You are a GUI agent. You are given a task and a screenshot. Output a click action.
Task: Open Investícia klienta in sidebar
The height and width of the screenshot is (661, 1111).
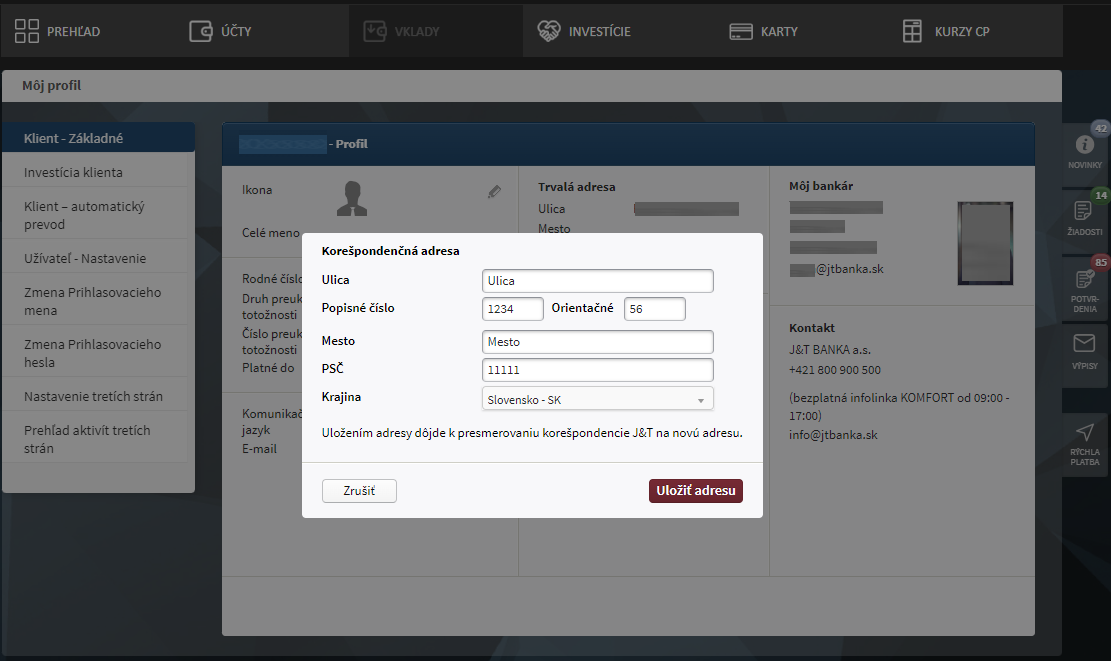click(73, 173)
